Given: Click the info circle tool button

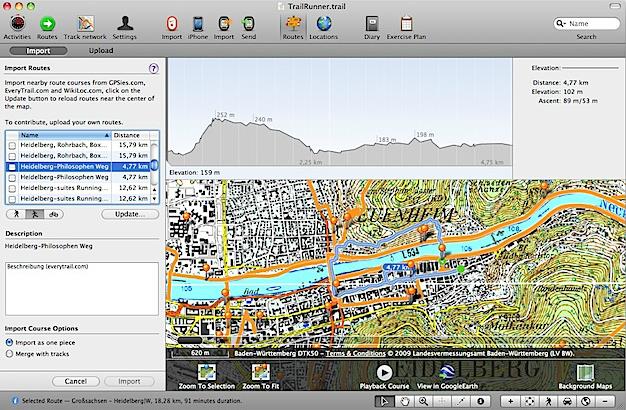Looking at the screenshot, I should (x=481, y=401).
